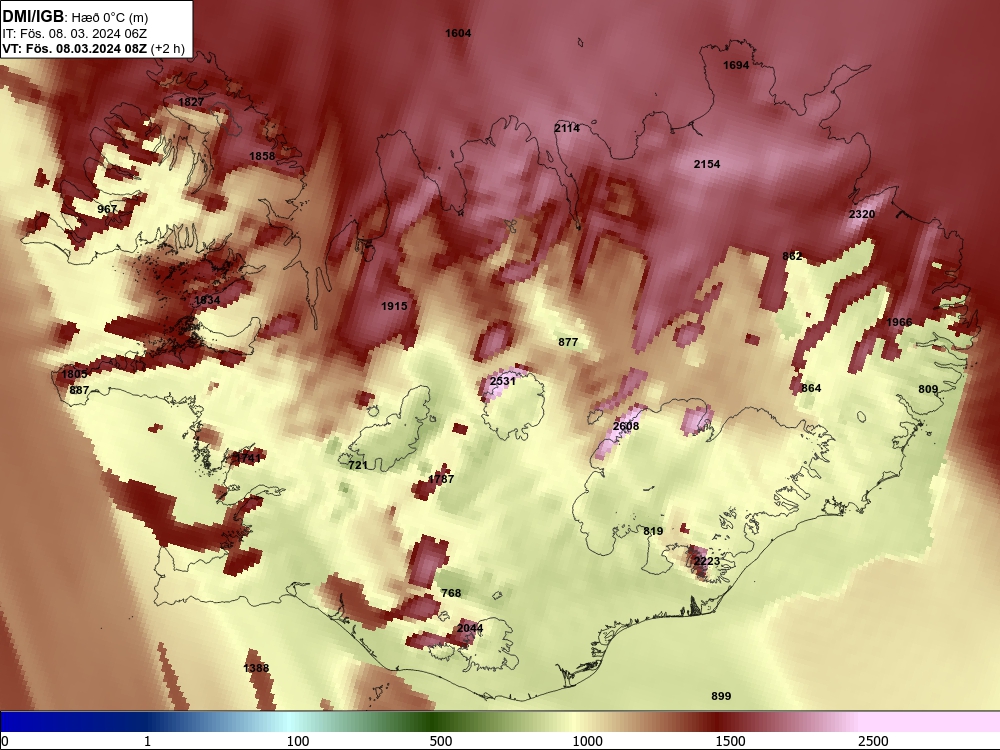Select the legend tick label 100
This screenshot has width=1000, height=750.
coord(298,741)
